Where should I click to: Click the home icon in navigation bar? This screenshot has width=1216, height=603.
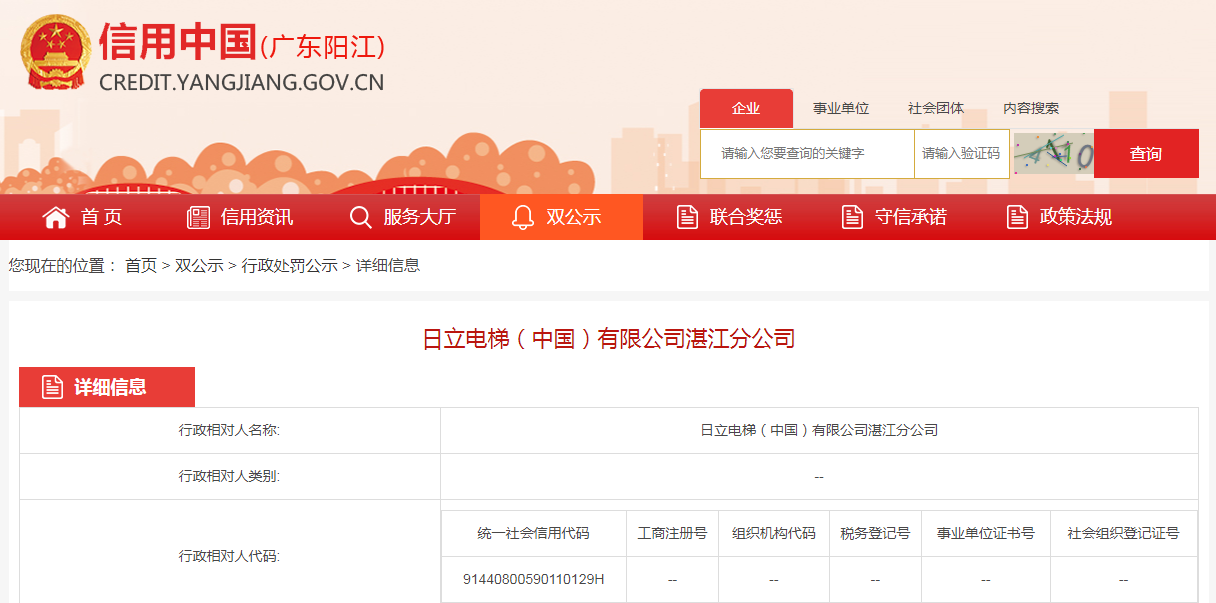(x=56, y=217)
